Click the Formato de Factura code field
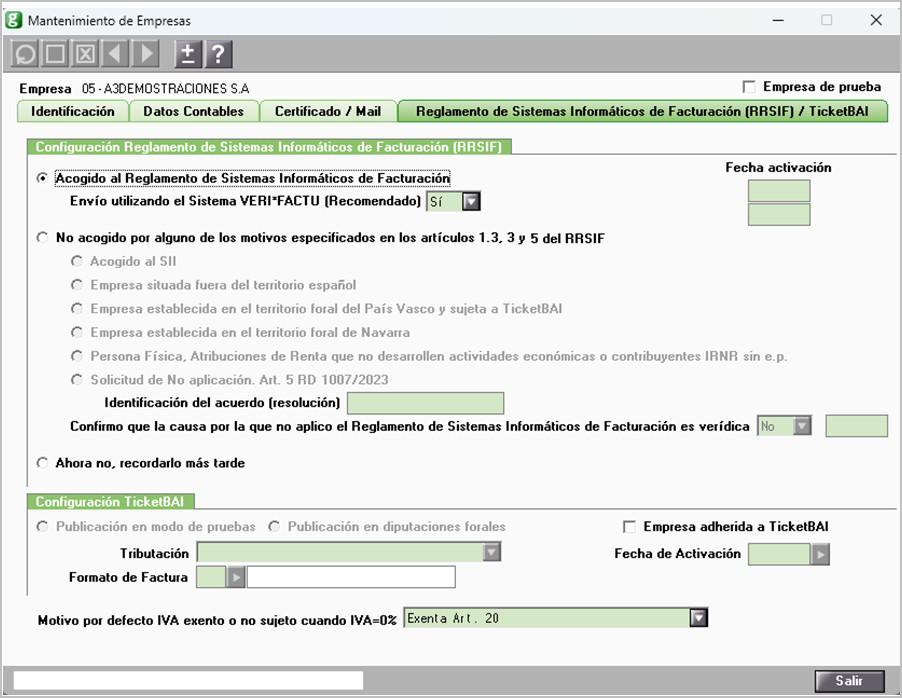This screenshot has height=698, width=902. pyautogui.click(x=211, y=577)
